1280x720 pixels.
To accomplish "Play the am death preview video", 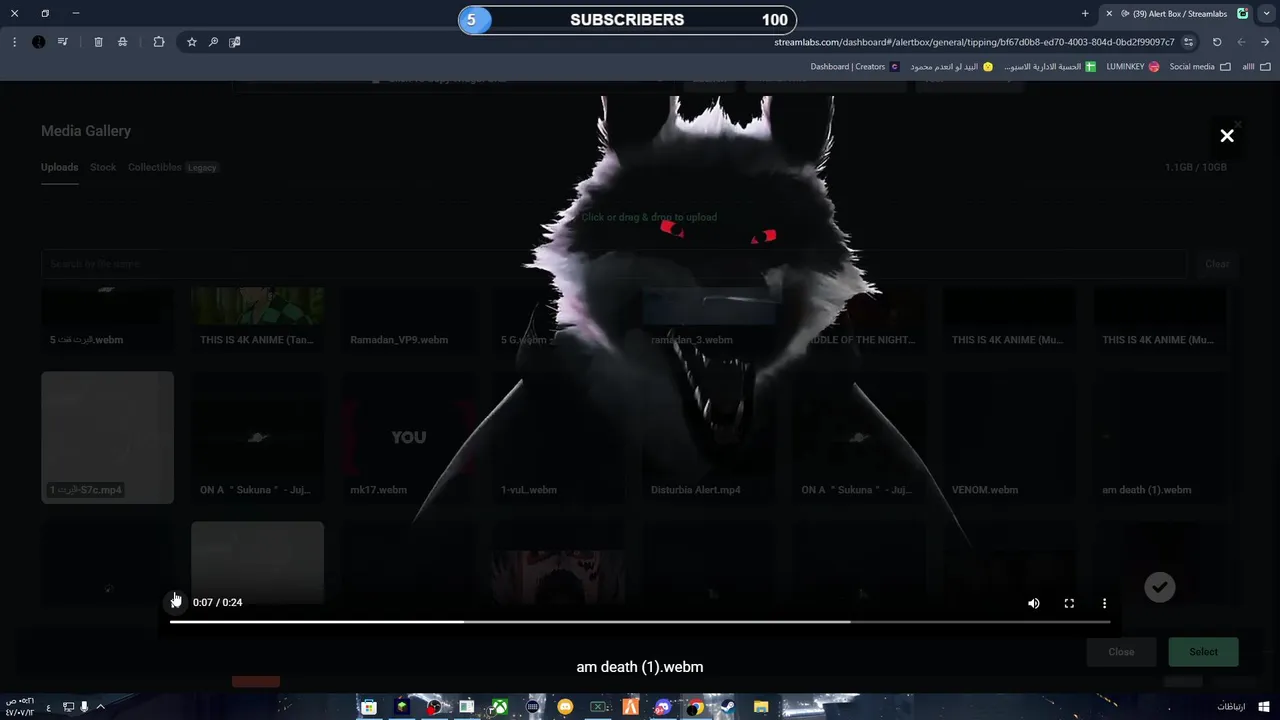I will (x=175, y=602).
